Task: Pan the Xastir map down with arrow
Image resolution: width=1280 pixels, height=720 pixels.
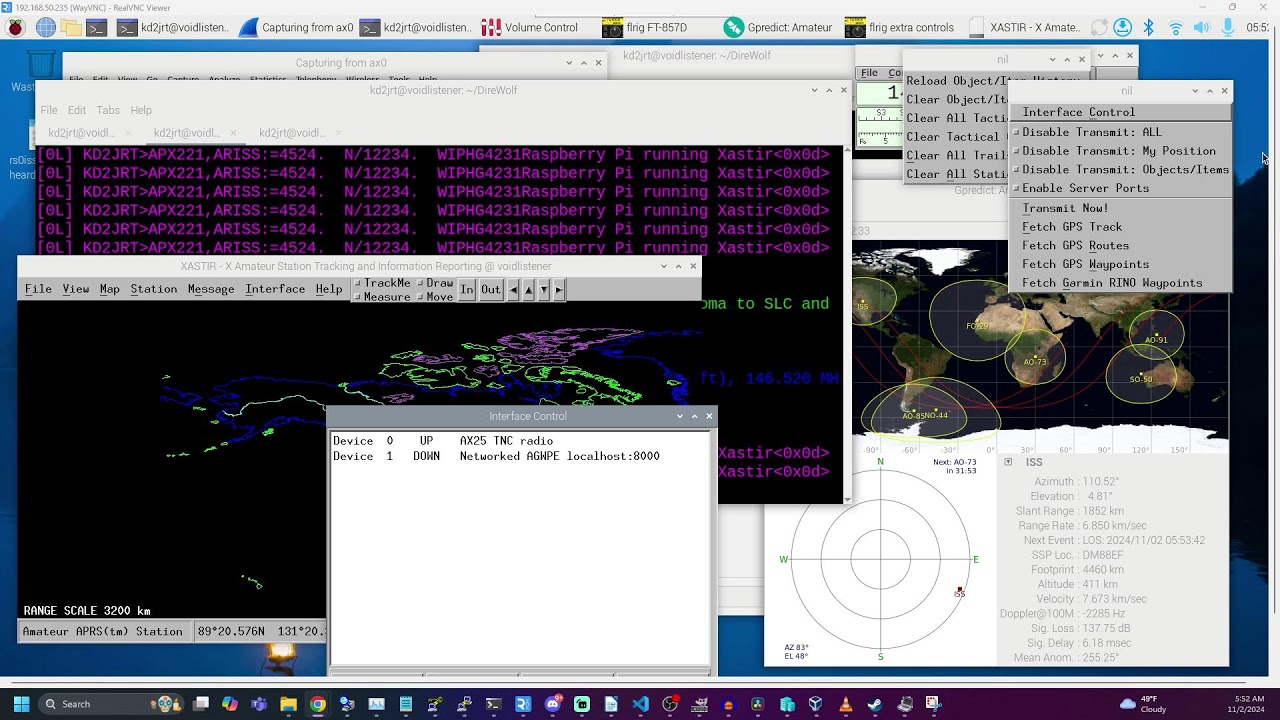Action: pos(544,289)
